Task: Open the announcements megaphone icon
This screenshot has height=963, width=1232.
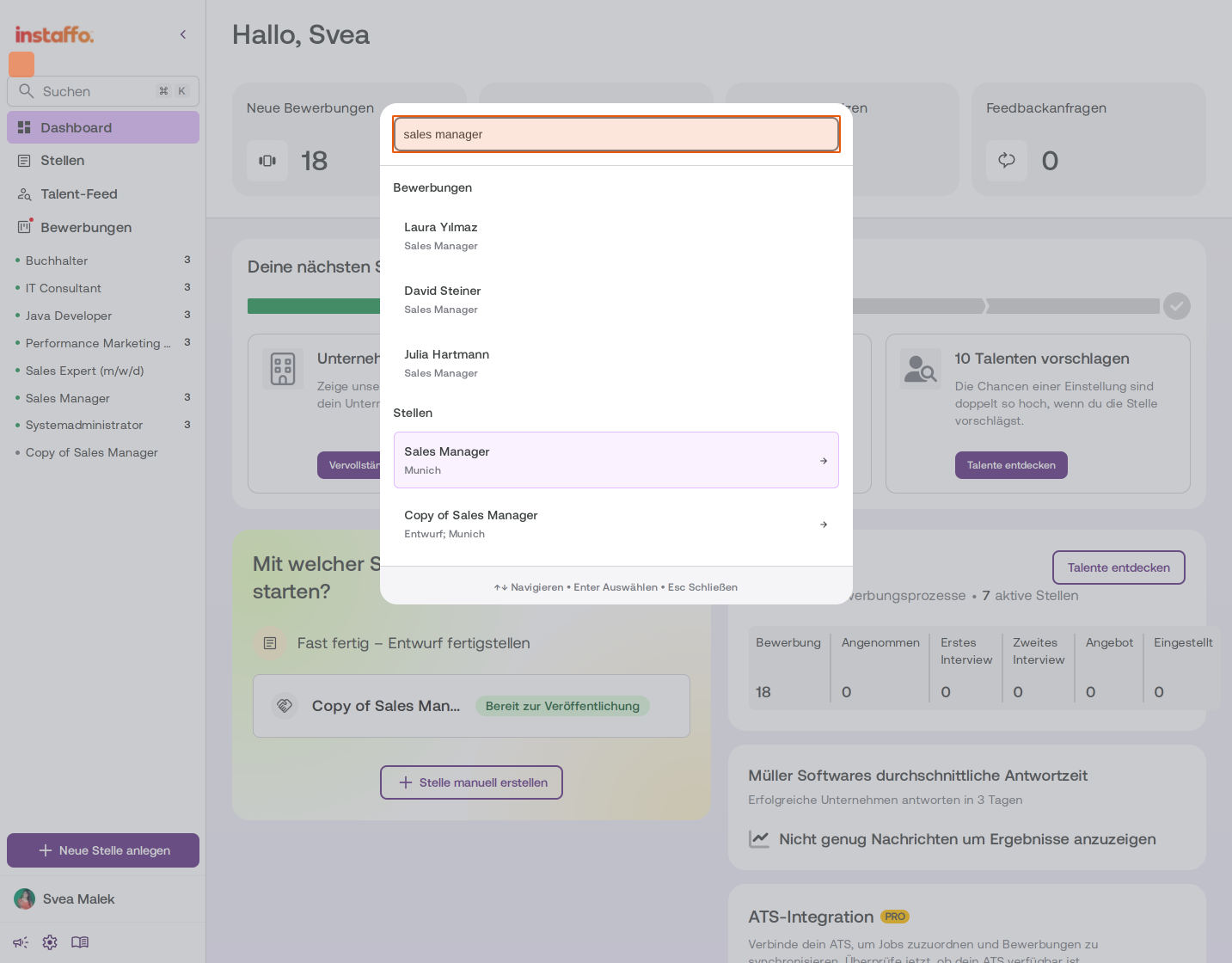Action: [x=21, y=942]
